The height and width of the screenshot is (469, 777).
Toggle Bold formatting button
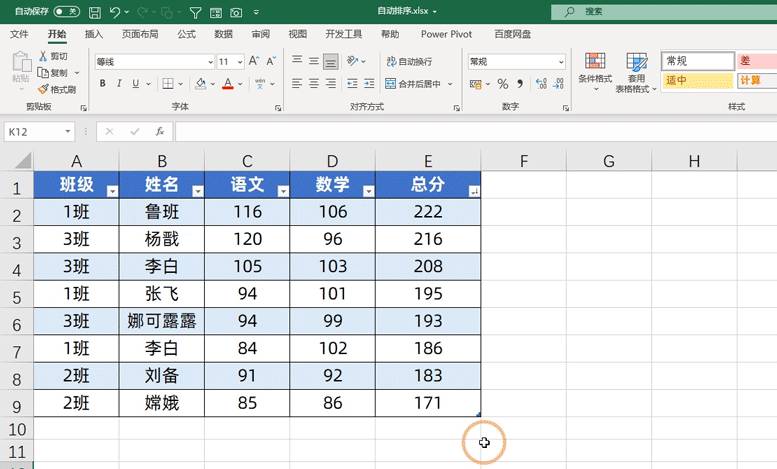[x=103, y=83]
